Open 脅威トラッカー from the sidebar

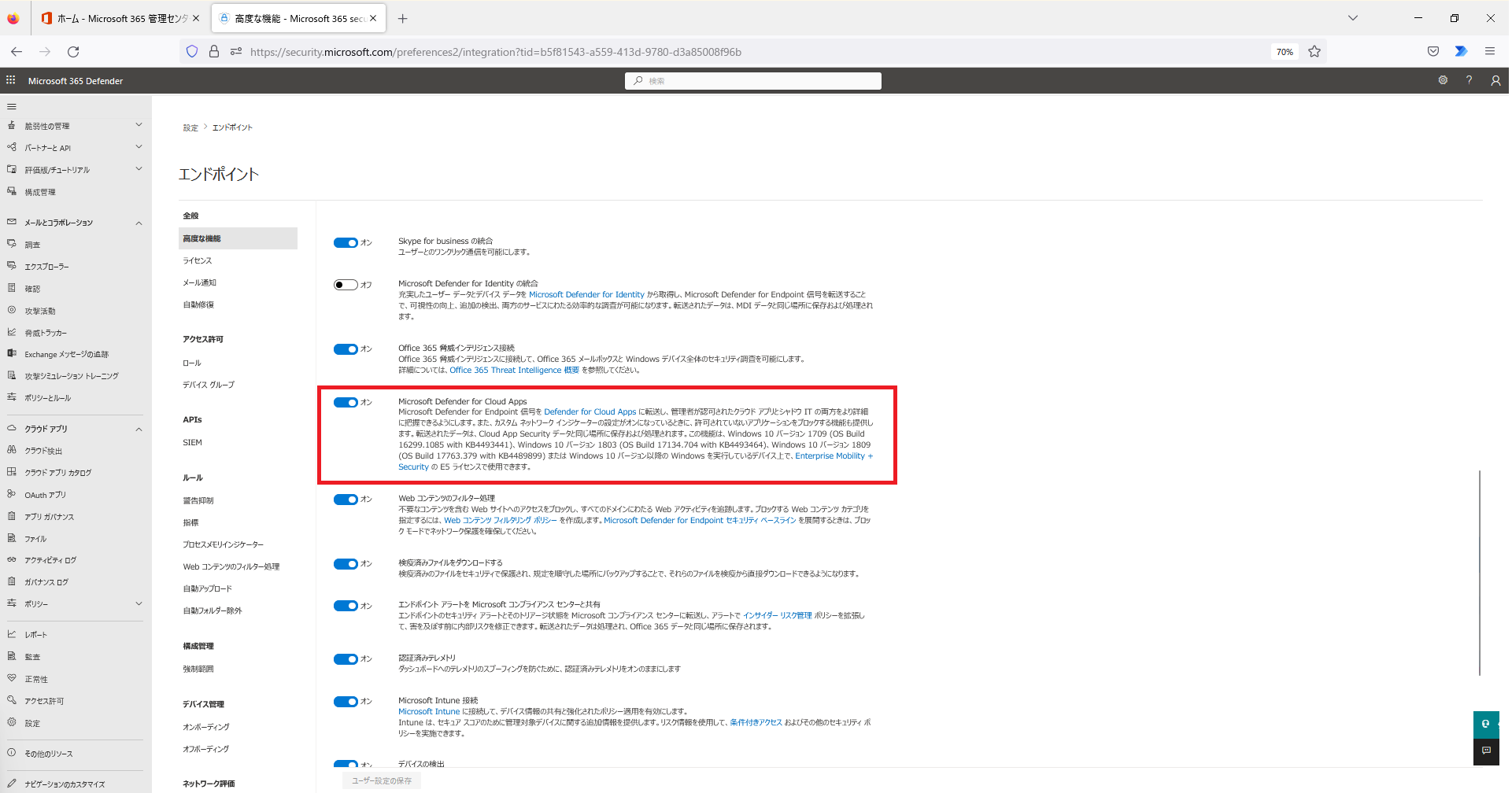tap(46, 333)
